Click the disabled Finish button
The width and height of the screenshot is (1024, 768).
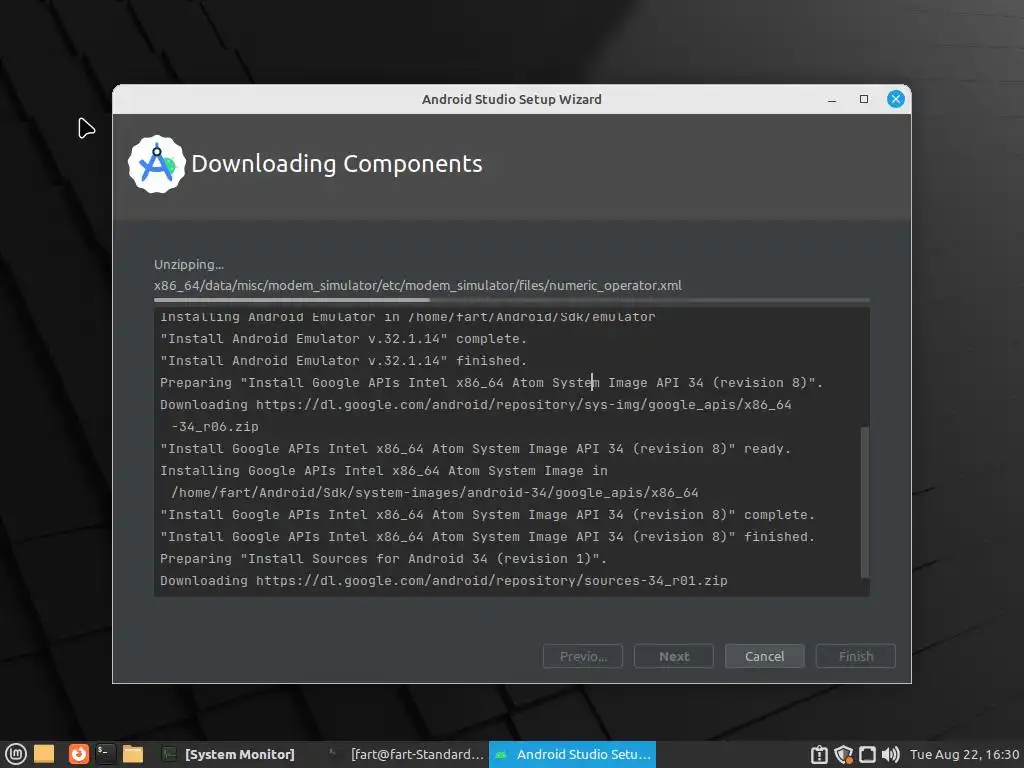point(856,656)
